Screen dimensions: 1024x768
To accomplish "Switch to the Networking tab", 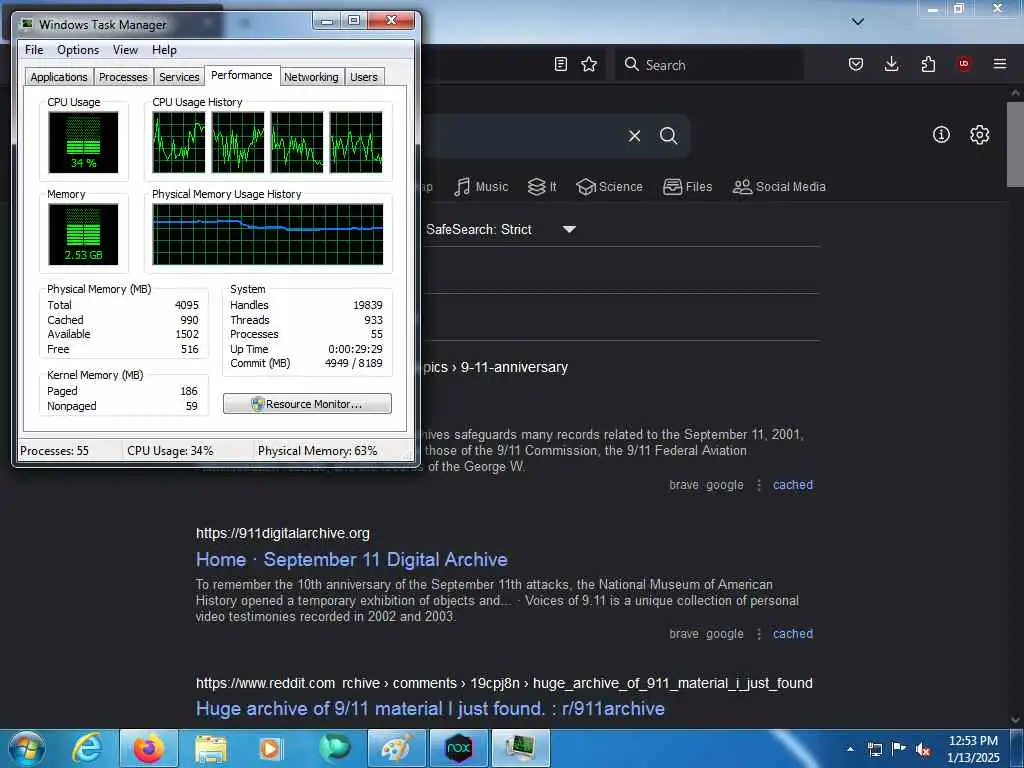I will click(x=311, y=76).
